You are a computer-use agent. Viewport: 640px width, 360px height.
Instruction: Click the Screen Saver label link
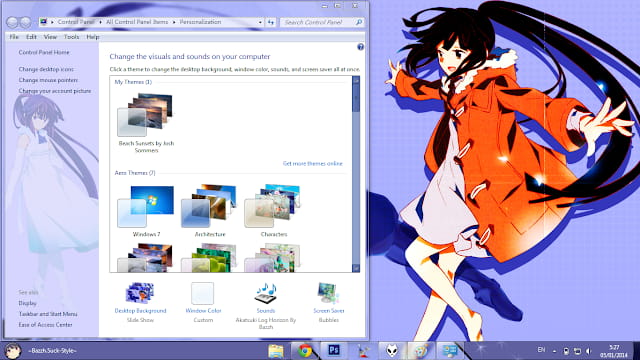coord(329,311)
